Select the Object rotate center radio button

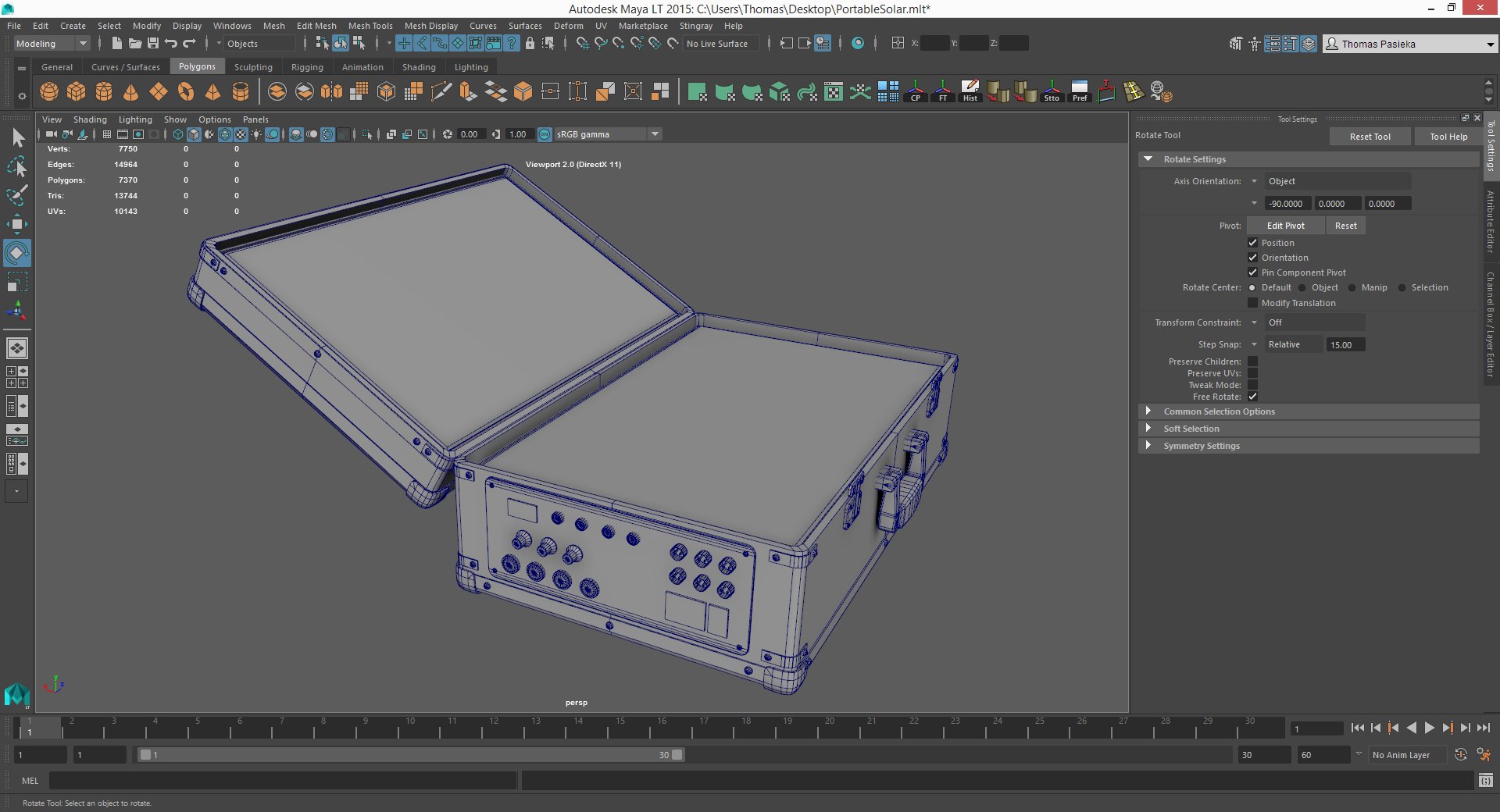tap(1302, 287)
